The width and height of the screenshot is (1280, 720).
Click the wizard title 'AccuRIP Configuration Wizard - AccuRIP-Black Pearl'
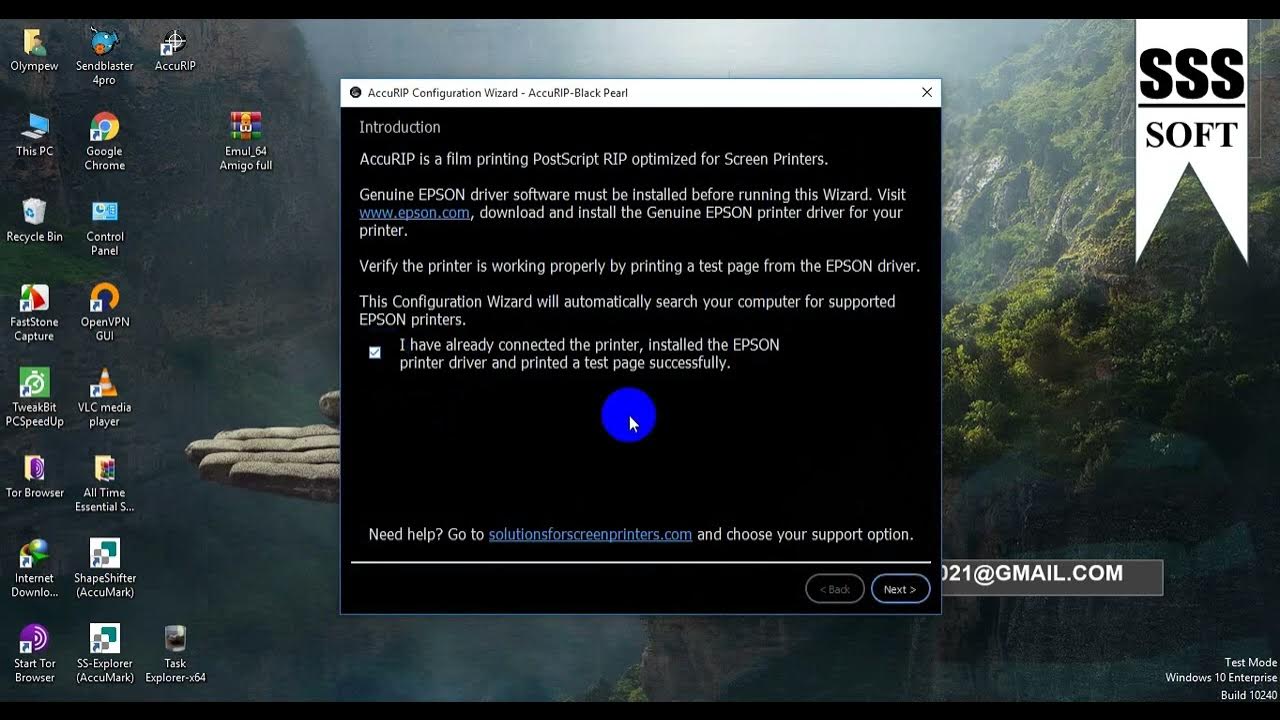(497, 93)
